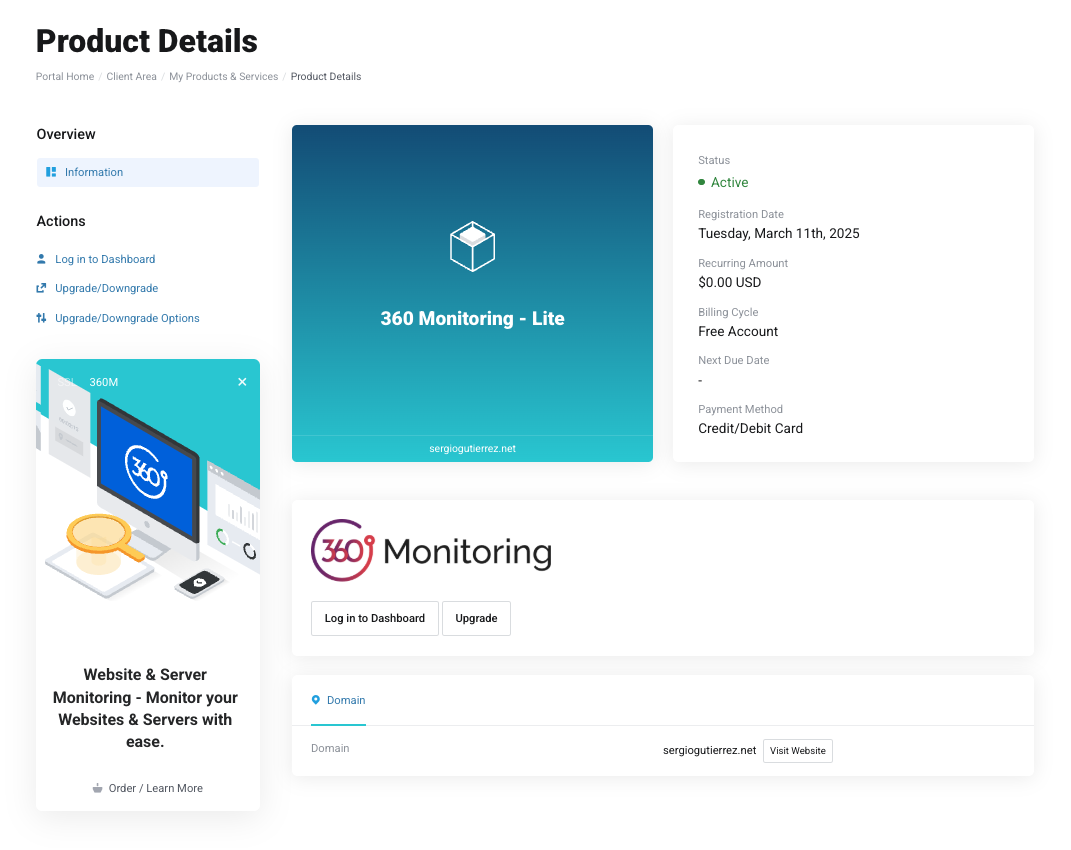Image resolution: width=1071 pixels, height=850 pixels.
Task: Click the Log in to Dashboard sidebar link
Action: [x=105, y=259]
